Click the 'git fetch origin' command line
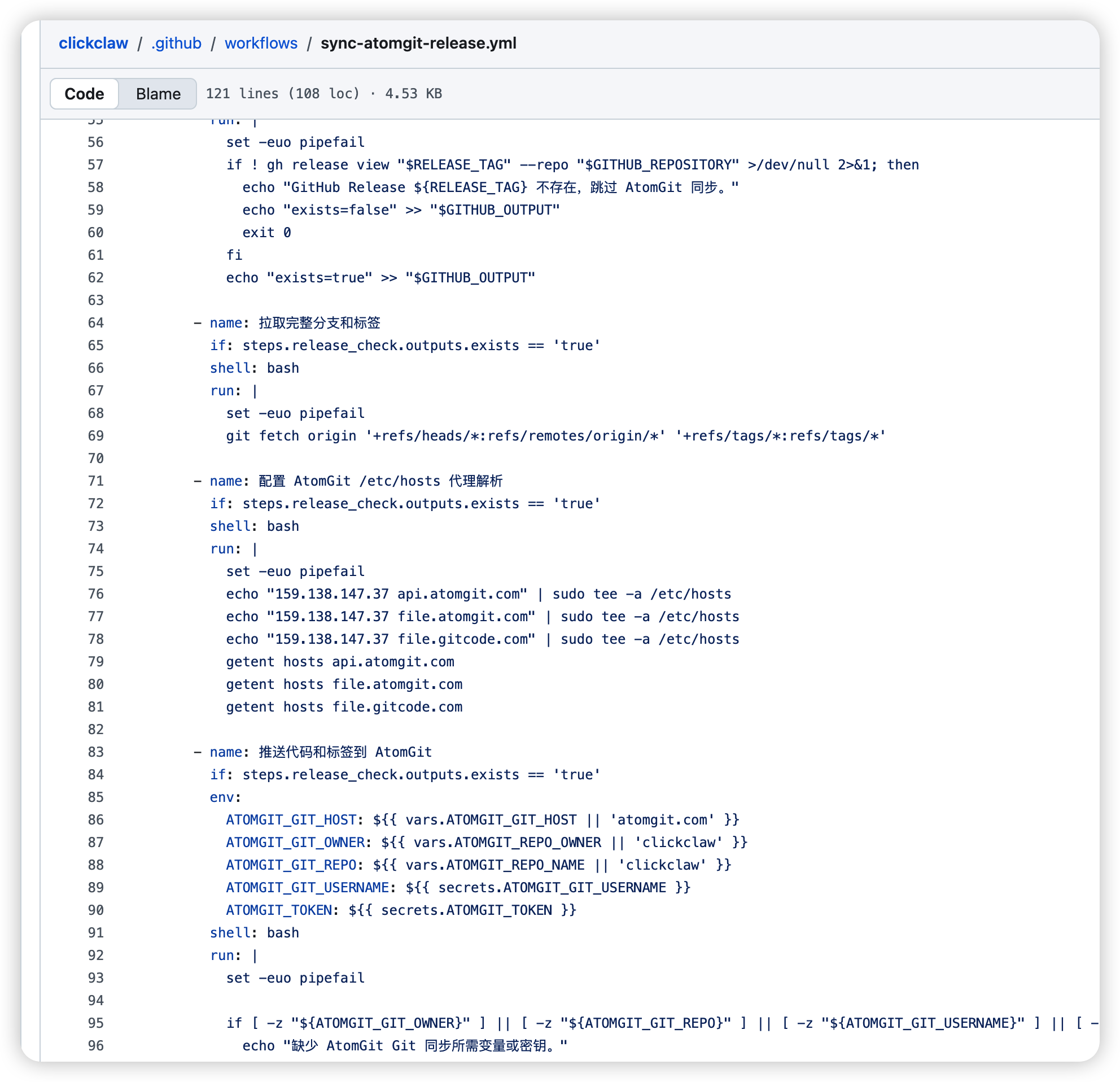 click(x=555, y=436)
